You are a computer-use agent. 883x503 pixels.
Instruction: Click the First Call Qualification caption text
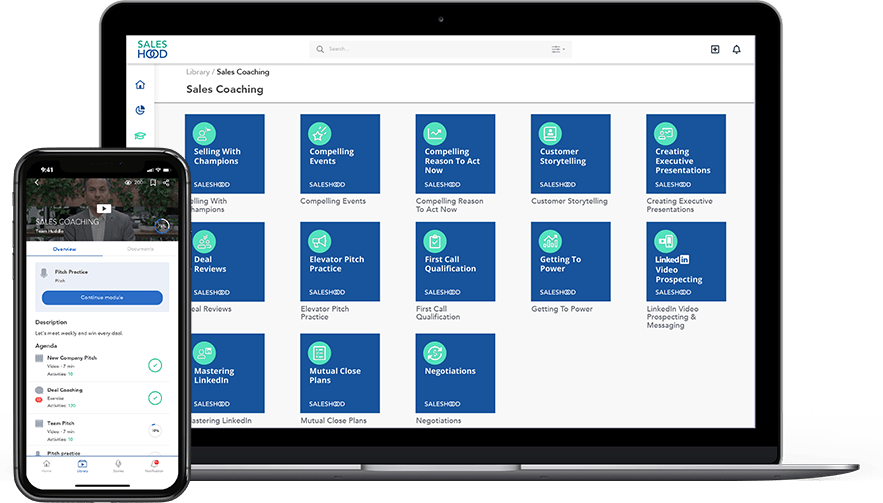click(x=438, y=313)
